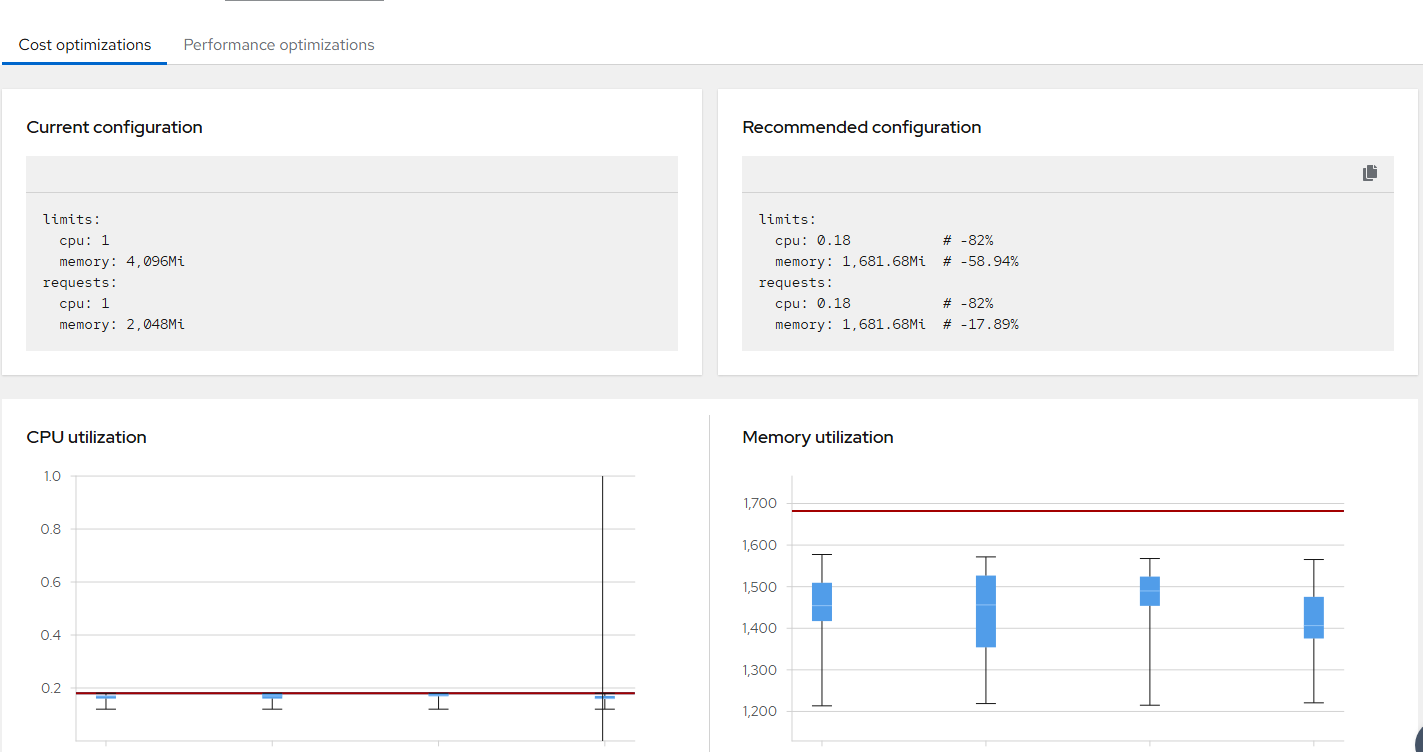Click the leftmost box plot in CPU utilization
Image resolution: width=1423 pixels, height=752 pixels.
tap(106, 698)
